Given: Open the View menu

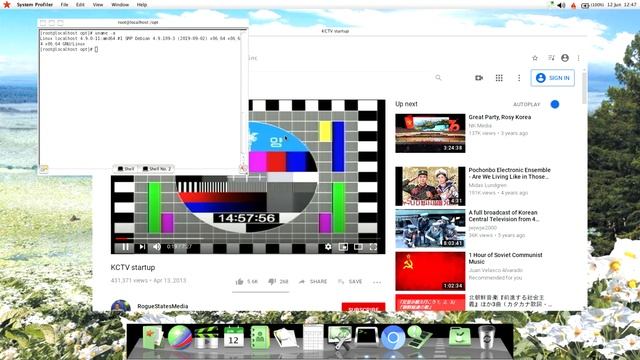Looking at the screenshot, I should coord(98,4).
